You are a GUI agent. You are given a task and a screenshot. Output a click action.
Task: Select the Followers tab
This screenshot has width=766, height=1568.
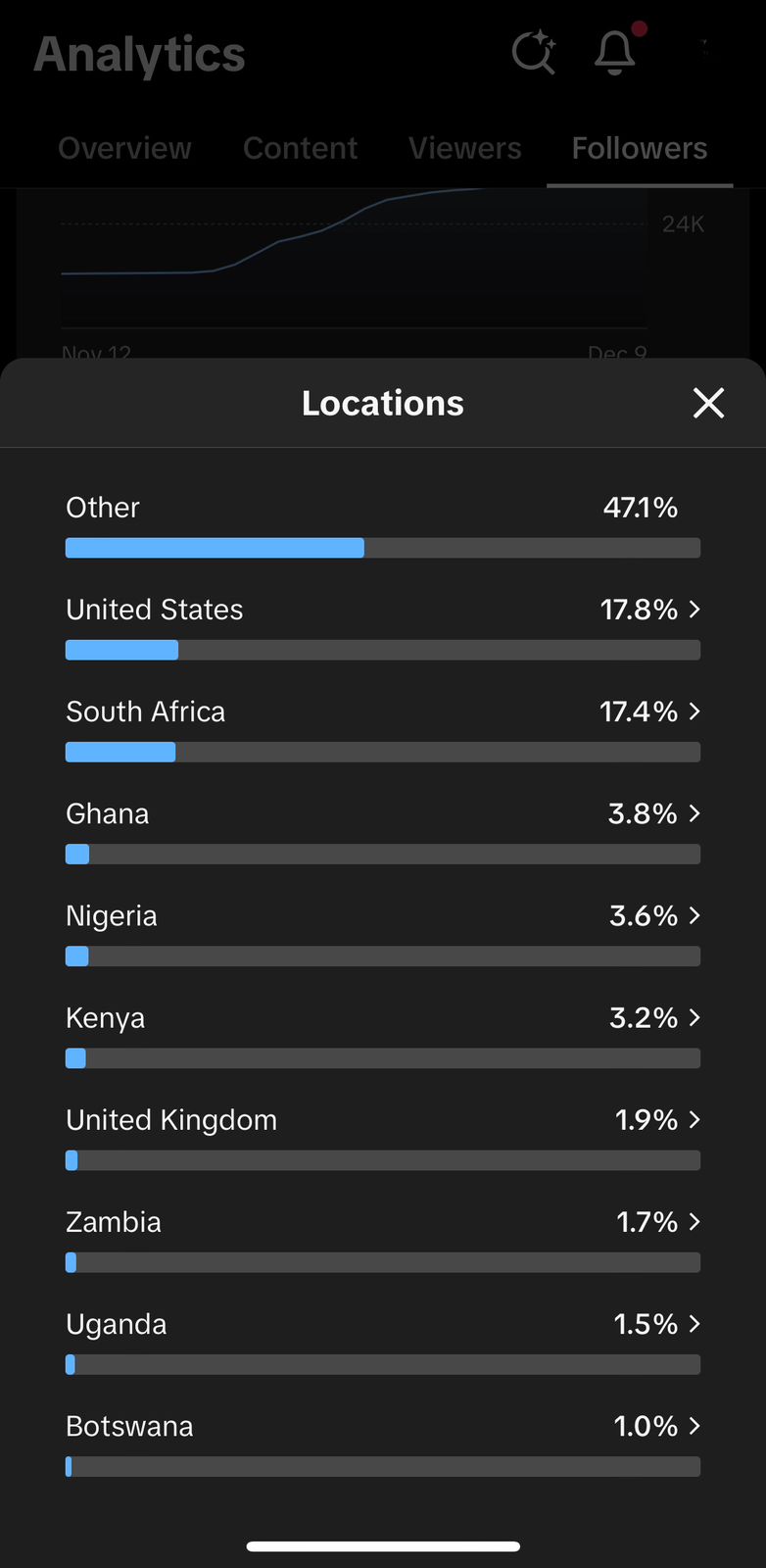coord(639,148)
